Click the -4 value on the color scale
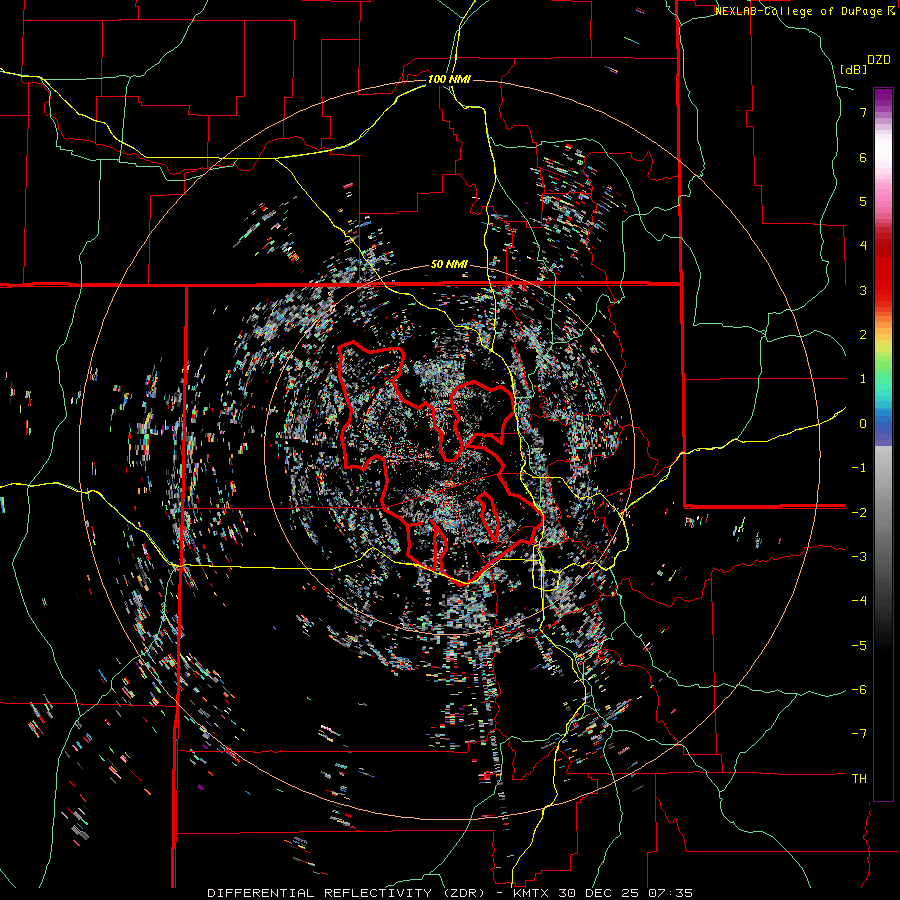The height and width of the screenshot is (900, 900). [x=859, y=601]
